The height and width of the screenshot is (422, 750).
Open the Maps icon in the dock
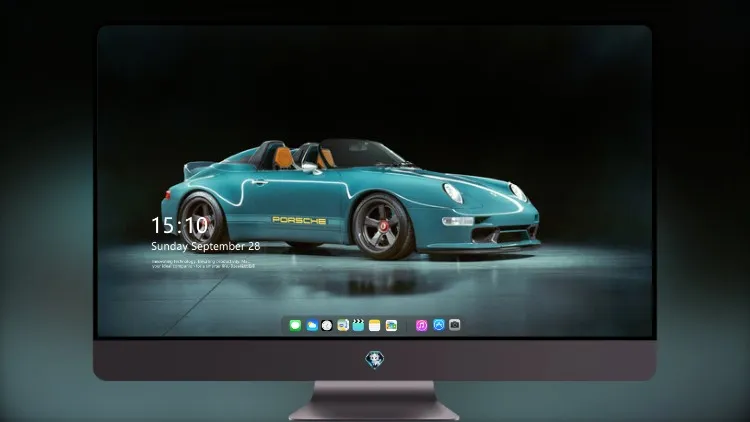pos(343,325)
